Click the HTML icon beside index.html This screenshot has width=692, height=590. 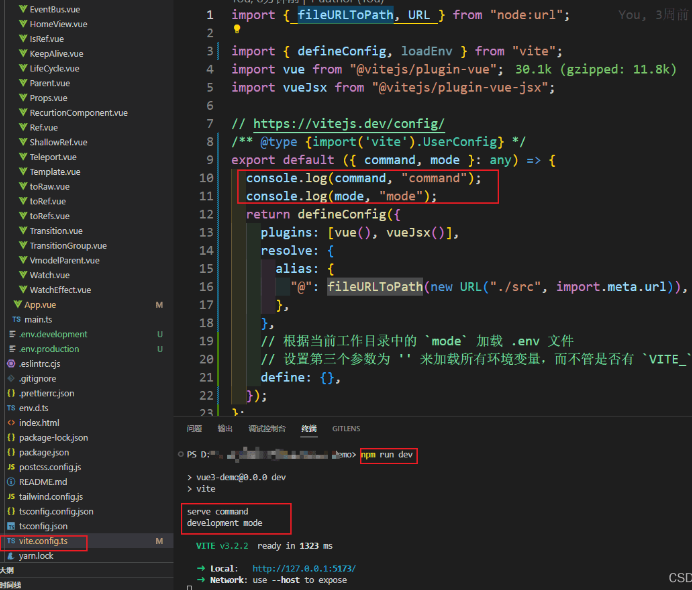[11, 423]
